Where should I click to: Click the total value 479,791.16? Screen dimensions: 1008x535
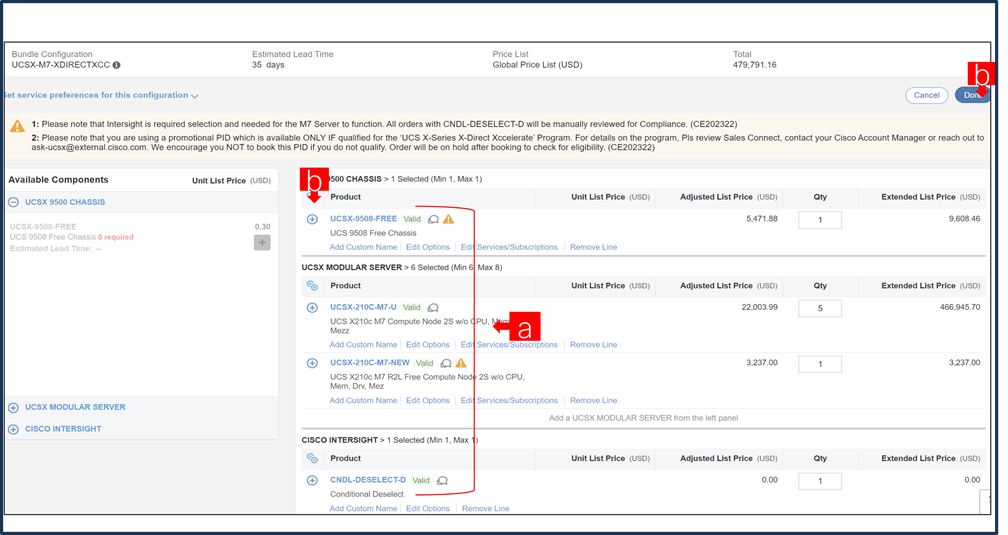click(755, 65)
